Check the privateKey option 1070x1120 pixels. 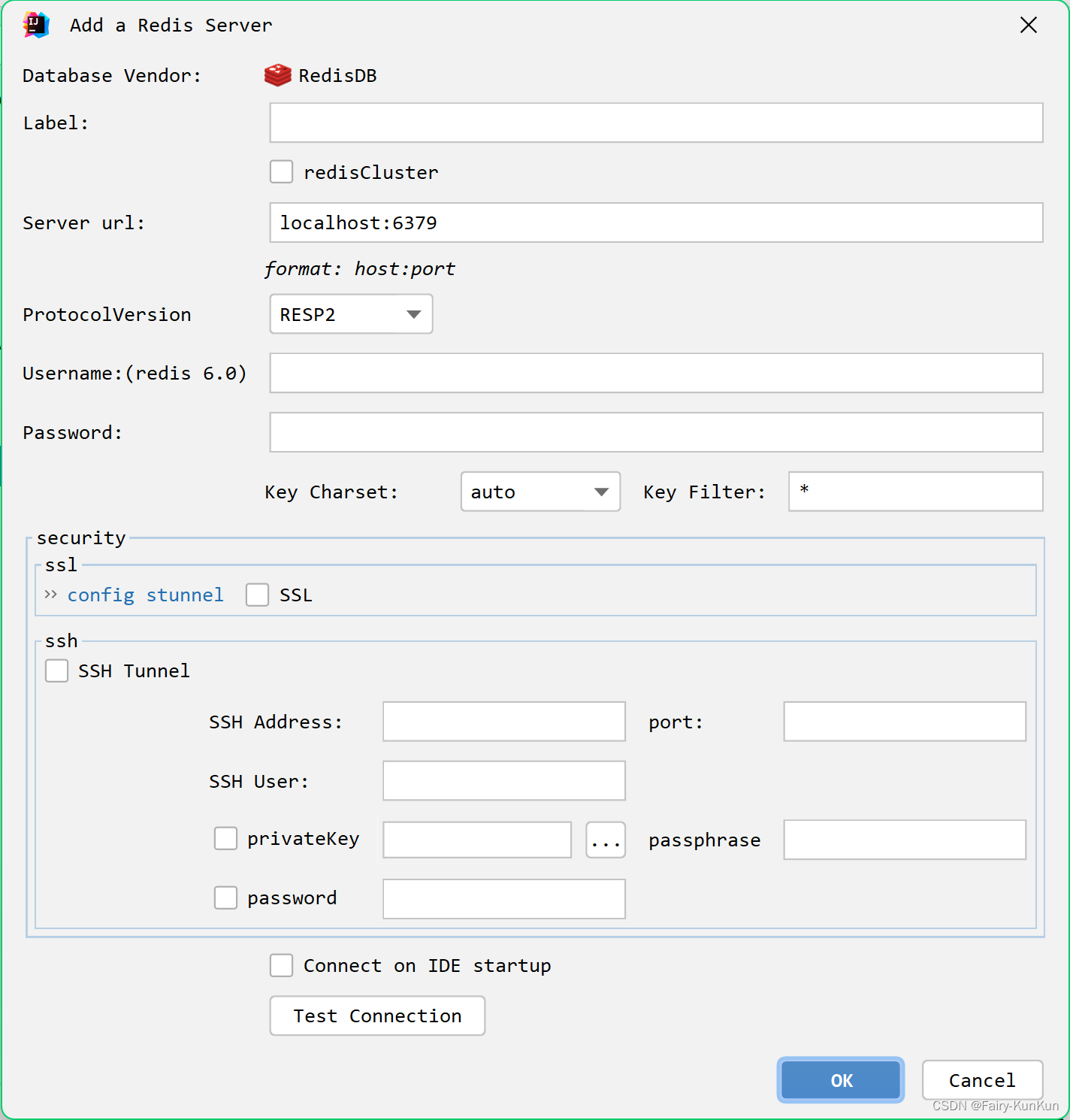coord(225,838)
